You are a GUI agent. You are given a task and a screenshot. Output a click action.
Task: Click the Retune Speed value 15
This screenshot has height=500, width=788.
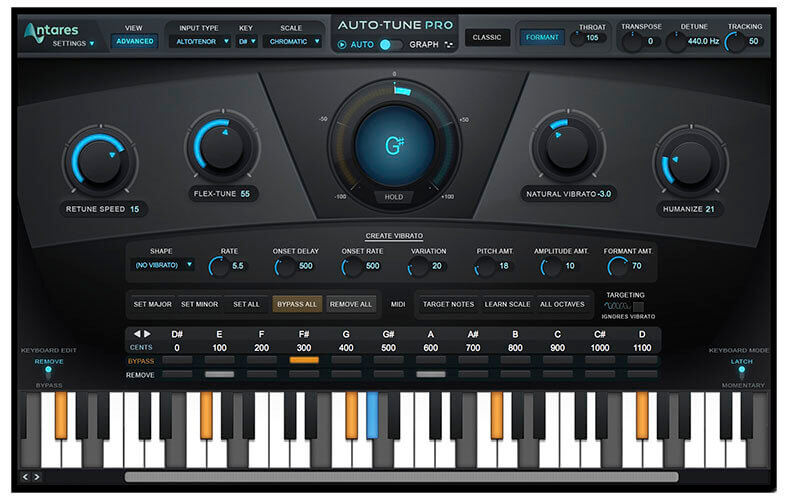(135, 209)
